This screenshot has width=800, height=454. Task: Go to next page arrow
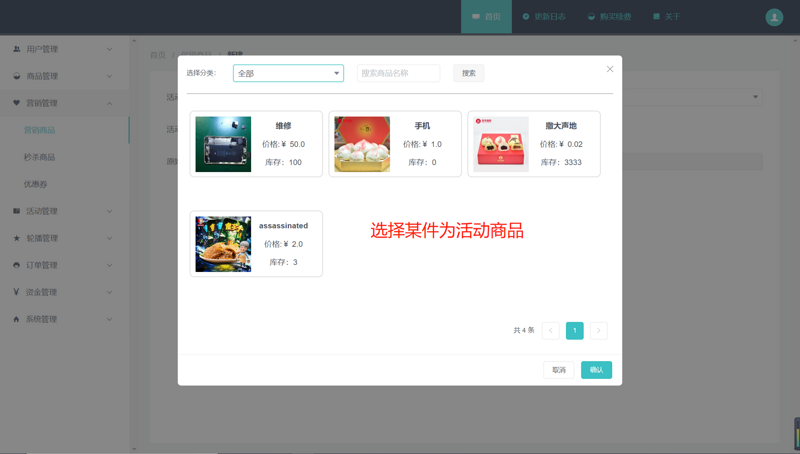click(598, 331)
